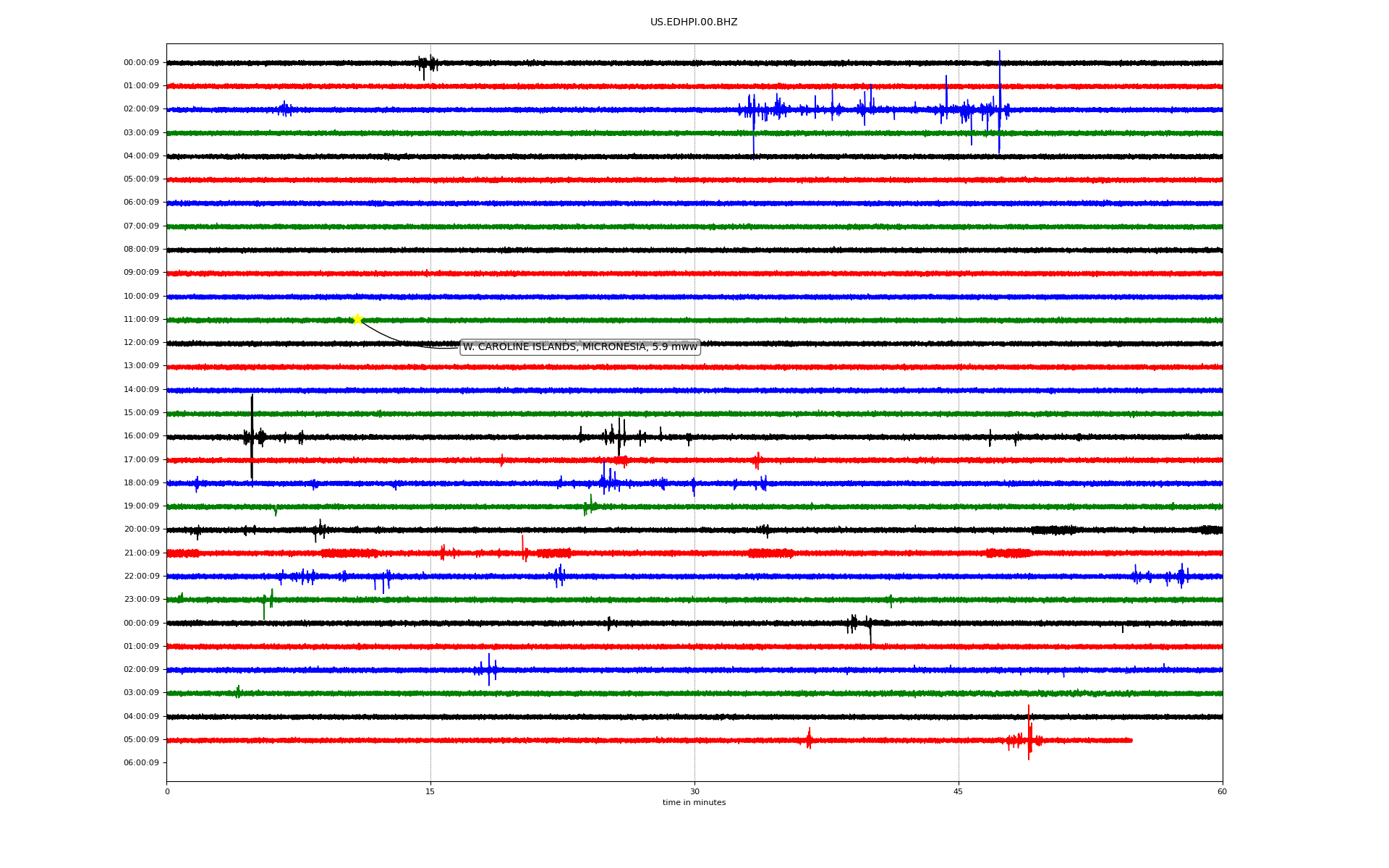Click the 0 minute axis tick label

[167, 791]
